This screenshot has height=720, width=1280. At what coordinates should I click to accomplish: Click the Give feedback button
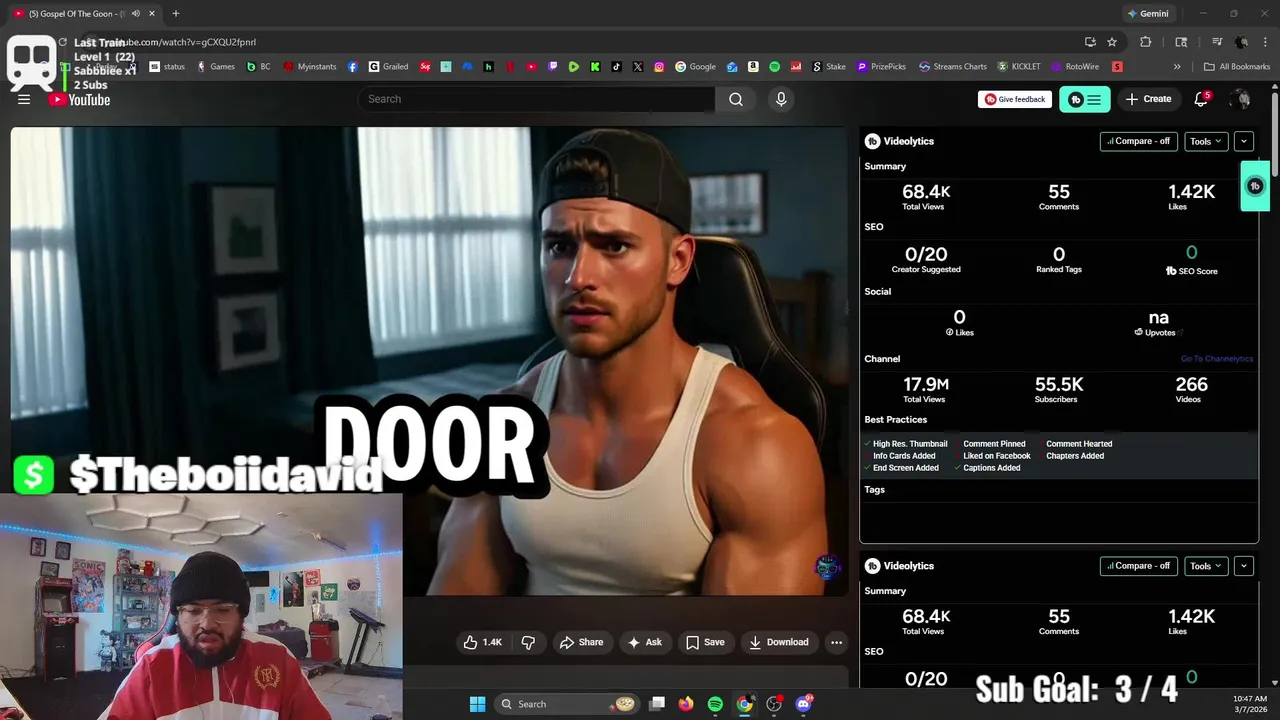click(1014, 99)
